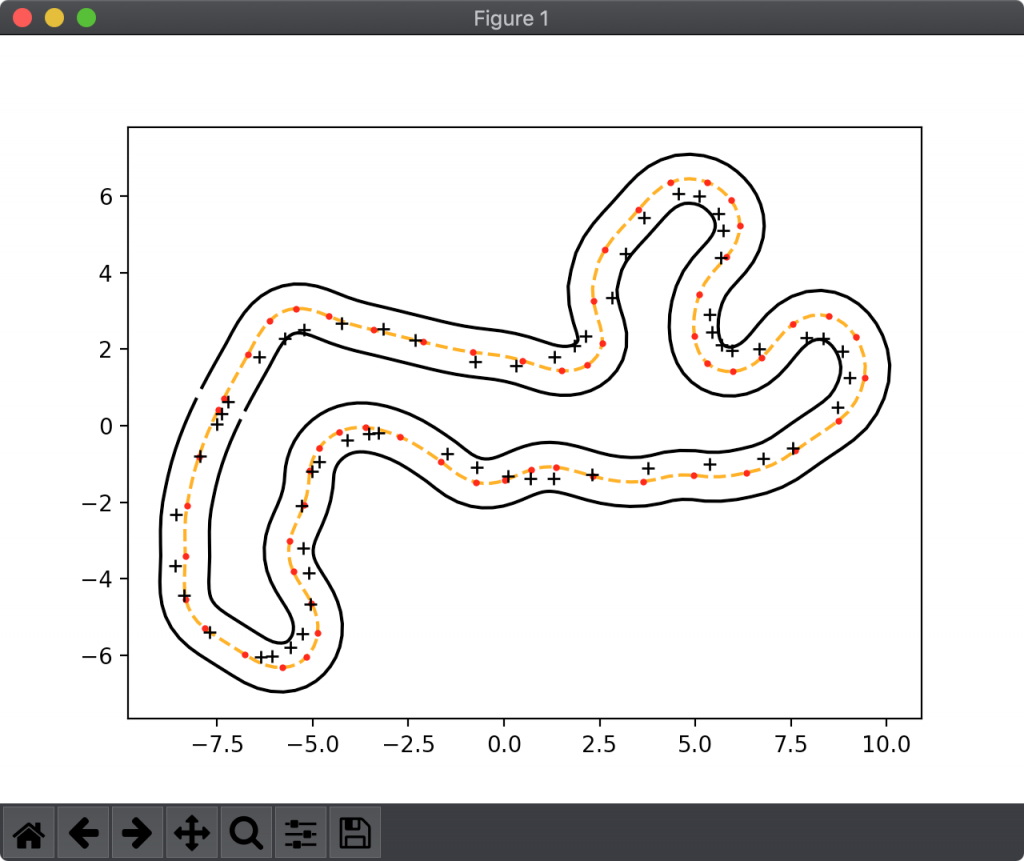The width and height of the screenshot is (1024, 861).
Task: Click the 2.5 x-axis tick label
Action: 599,744
